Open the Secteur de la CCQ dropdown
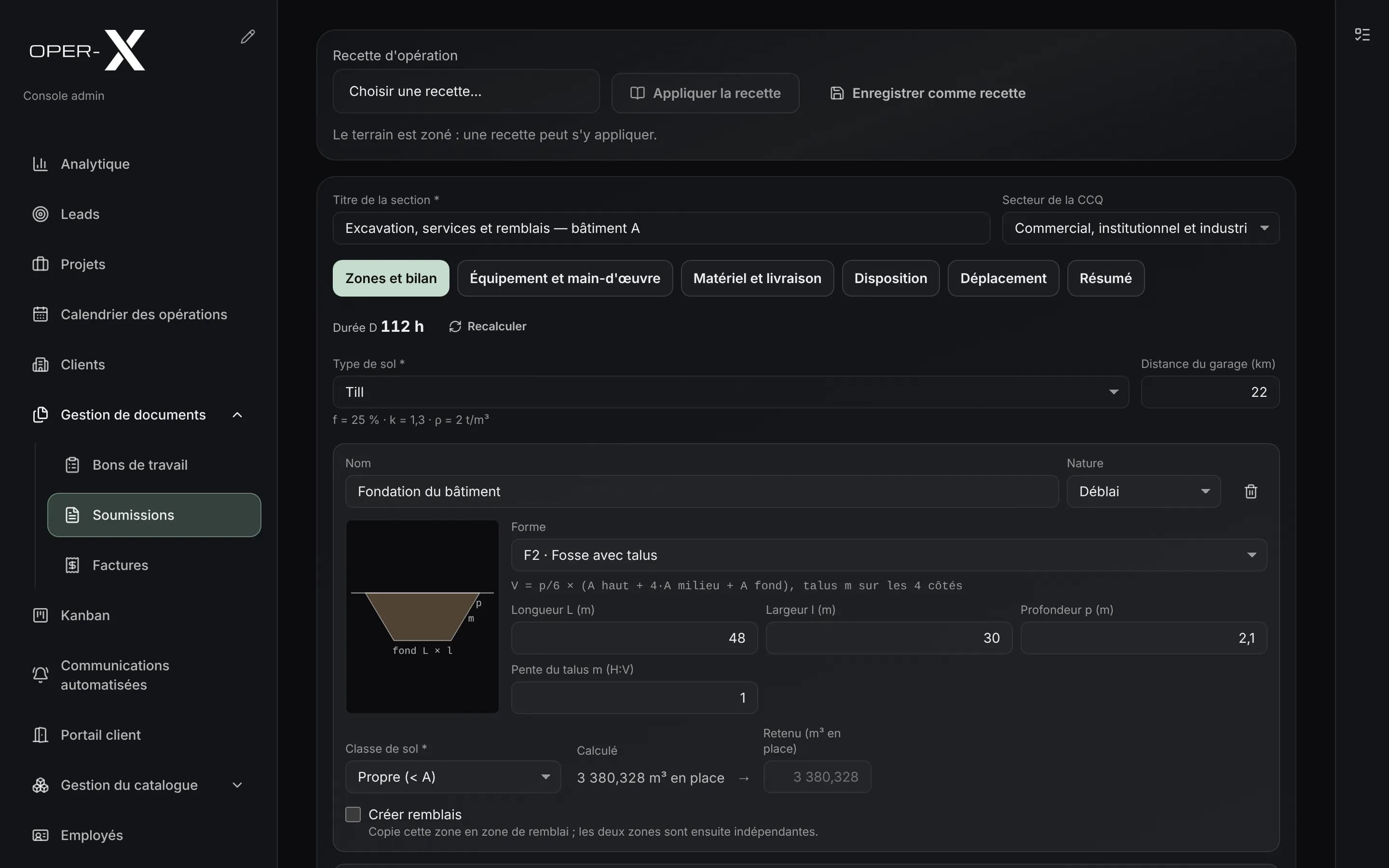 pos(1141,228)
